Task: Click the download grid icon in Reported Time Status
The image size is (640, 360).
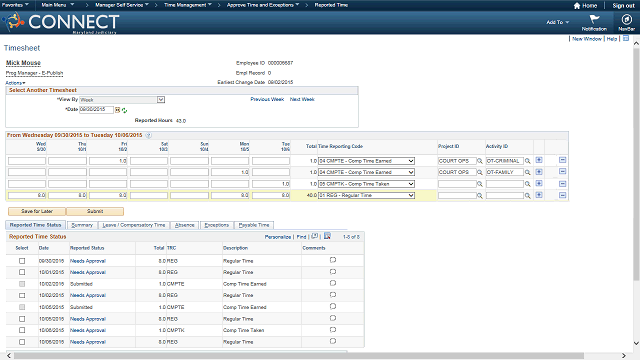Action: [x=327, y=236]
